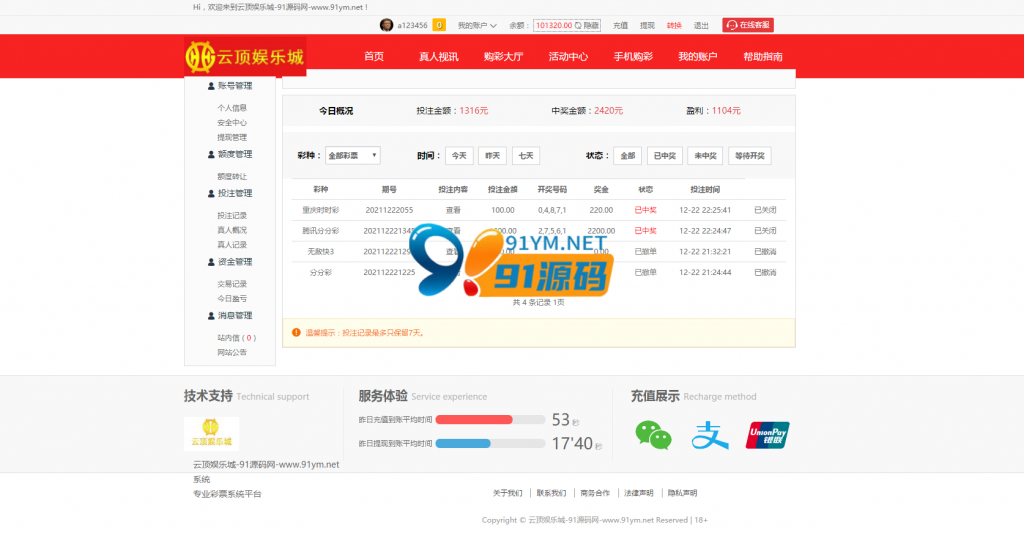Open 真人记录 in sidebar

[232, 245]
